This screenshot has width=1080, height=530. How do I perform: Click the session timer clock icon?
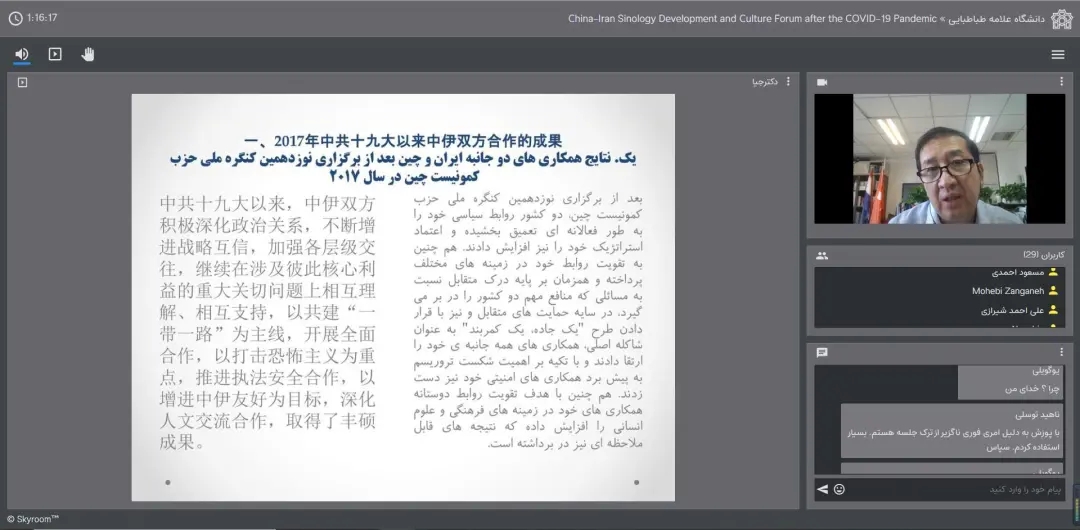pos(15,18)
